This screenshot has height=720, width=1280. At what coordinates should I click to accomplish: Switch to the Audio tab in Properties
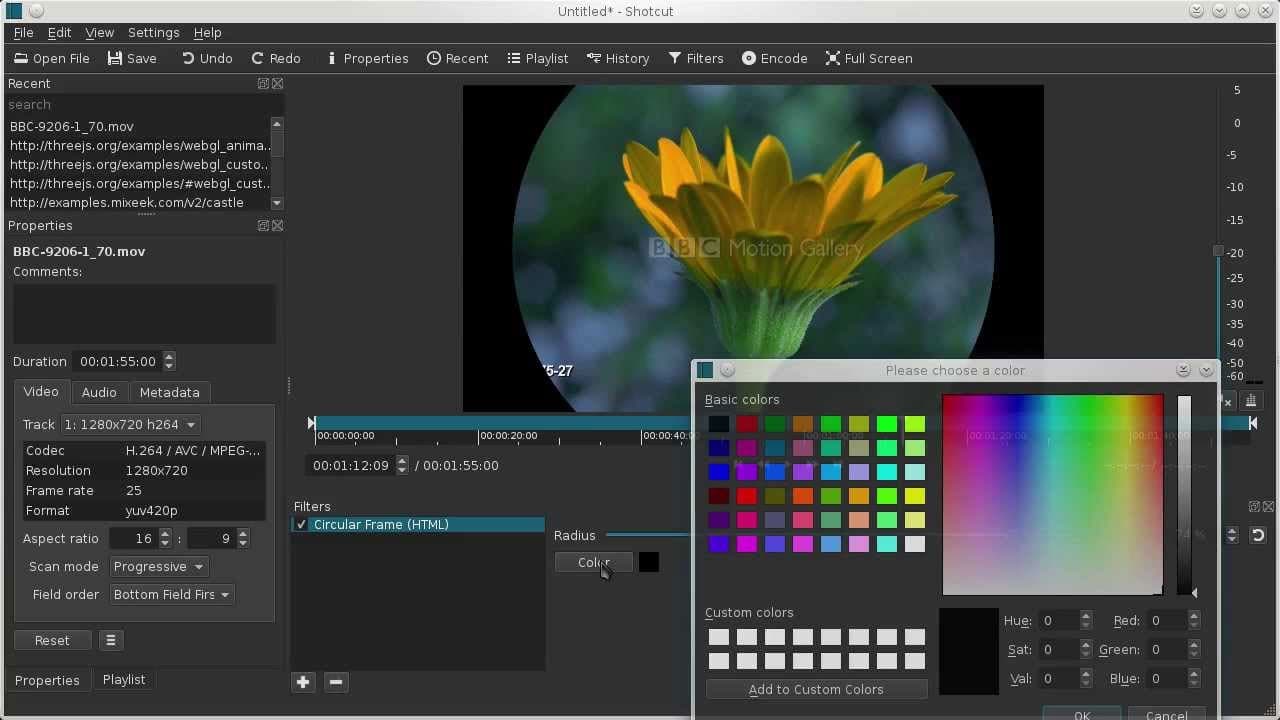click(99, 392)
